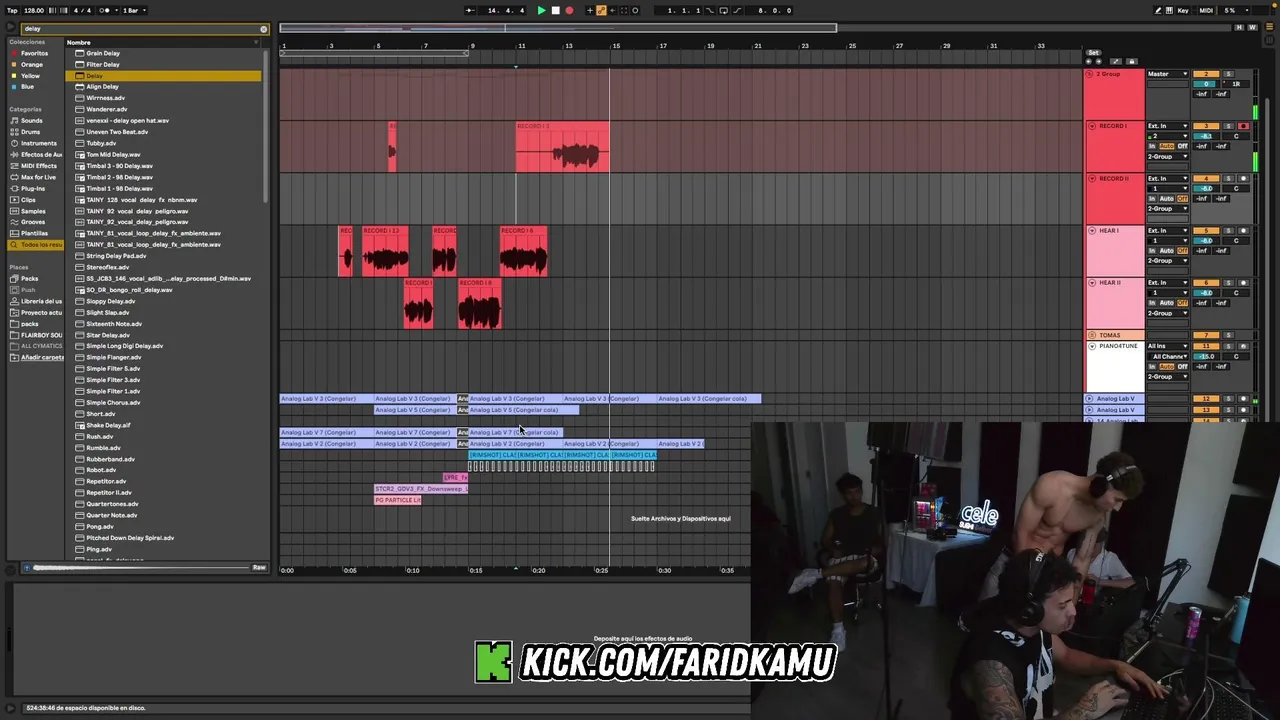Screen dimensions: 1280x720
Task: Adjust RECORD II pan control C
Action: click(x=1236, y=188)
